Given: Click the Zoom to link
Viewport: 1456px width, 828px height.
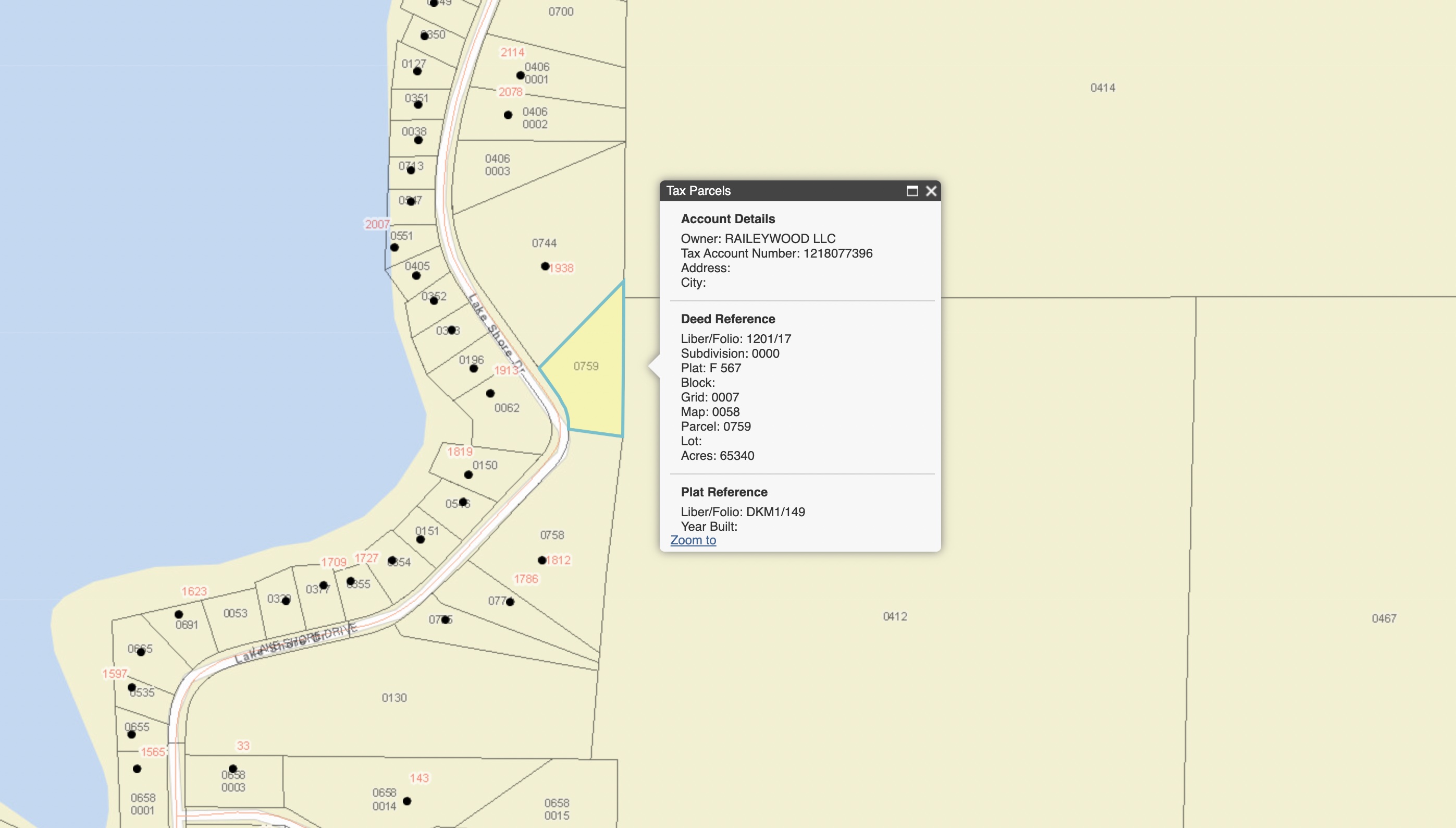Looking at the screenshot, I should point(693,540).
